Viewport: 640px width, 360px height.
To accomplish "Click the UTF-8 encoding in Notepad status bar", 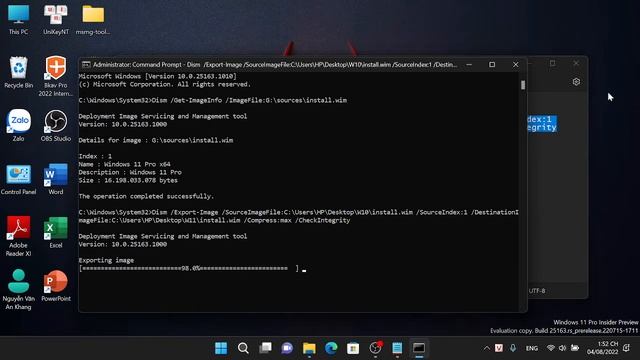I will point(537,291).
